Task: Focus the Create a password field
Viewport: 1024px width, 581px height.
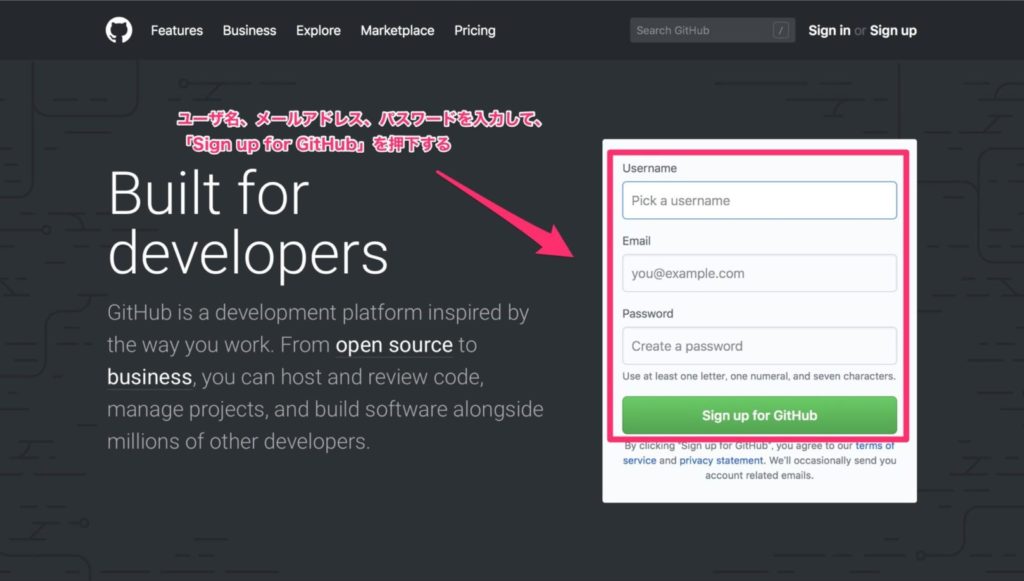Action: pos(760,346)
